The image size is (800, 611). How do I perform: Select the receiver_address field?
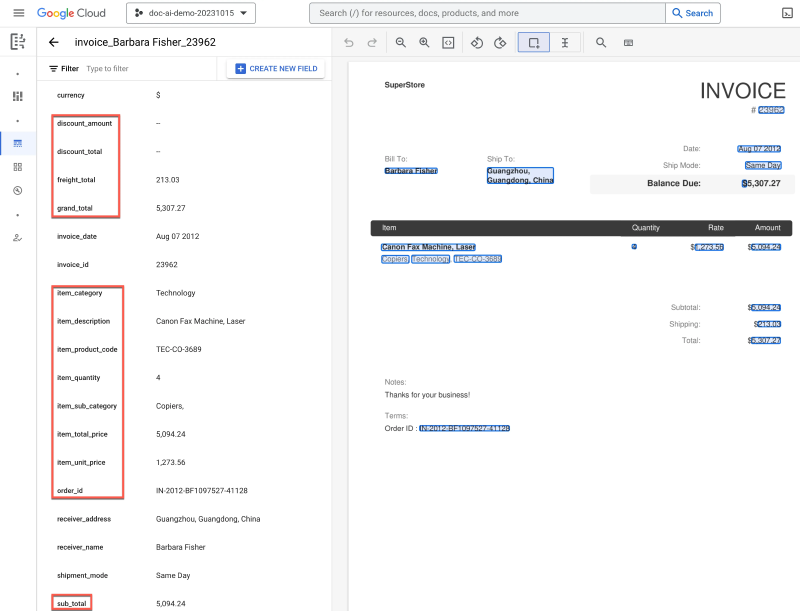pyautogui.click(x=84, y=519)
